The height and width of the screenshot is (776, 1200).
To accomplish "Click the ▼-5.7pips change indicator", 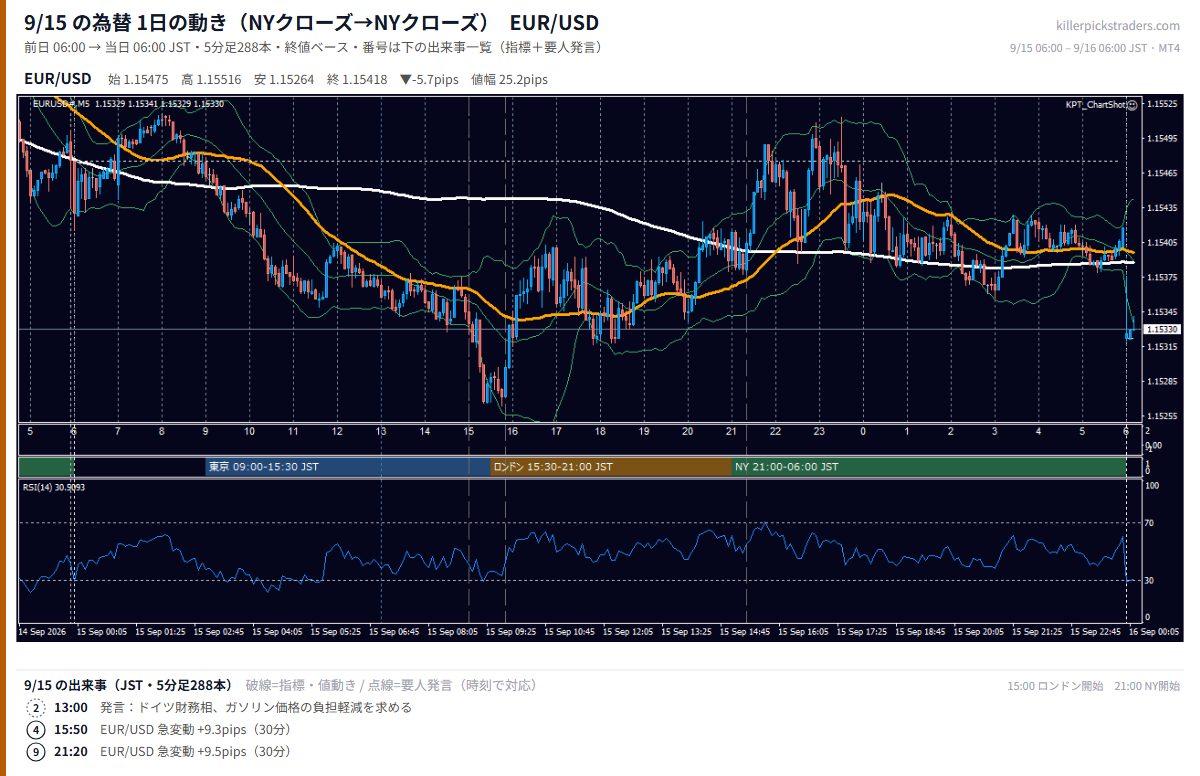I will pyautogui.click(x=429, y=79).
